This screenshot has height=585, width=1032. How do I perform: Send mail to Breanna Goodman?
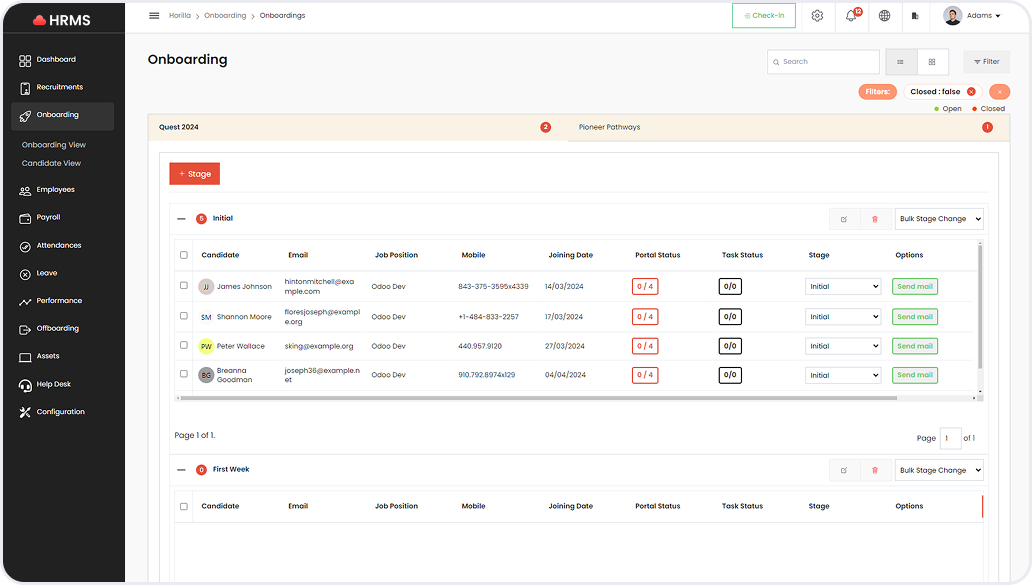coord(914,375)
